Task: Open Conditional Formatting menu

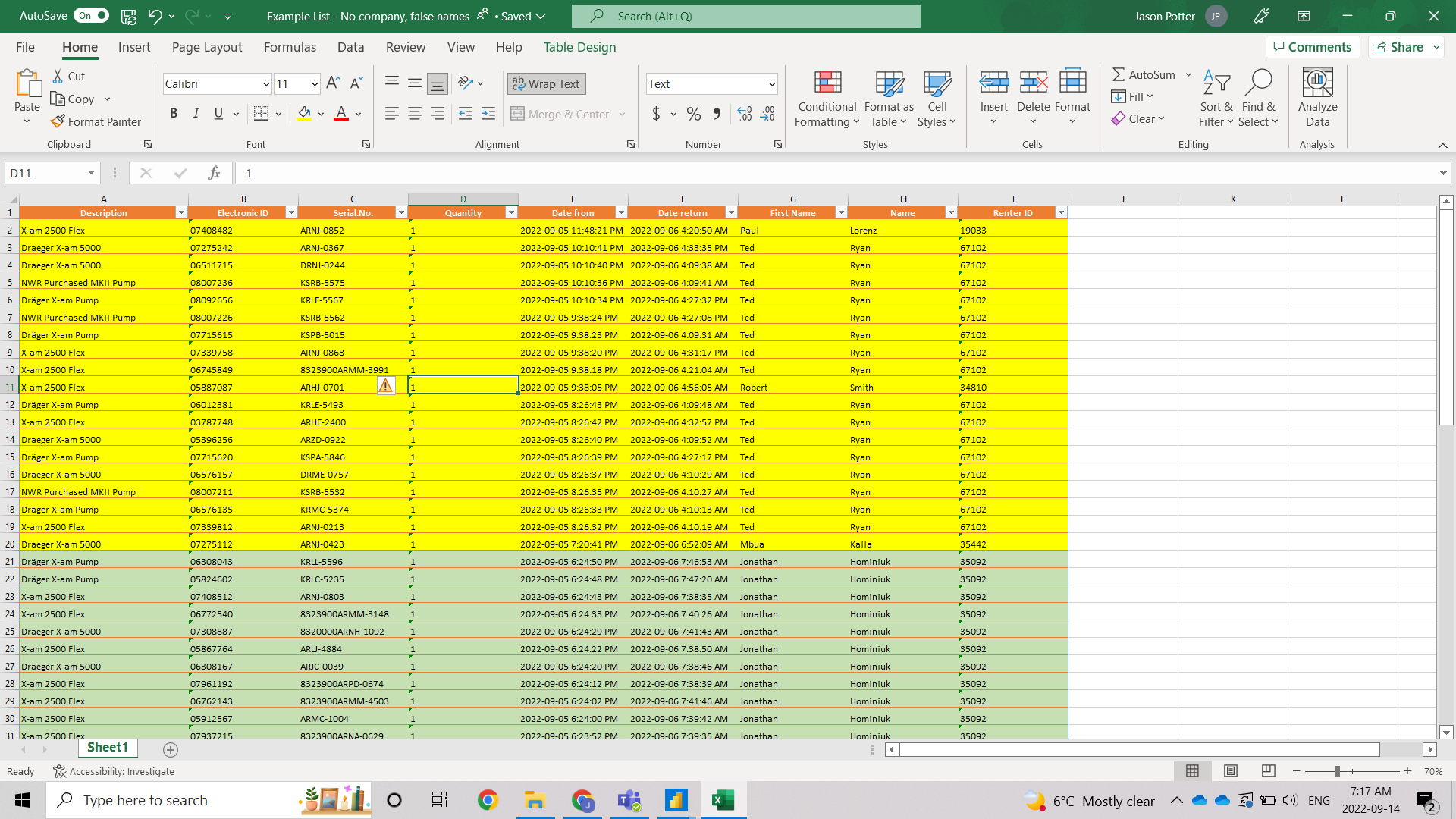Action: tap(827, 99)
